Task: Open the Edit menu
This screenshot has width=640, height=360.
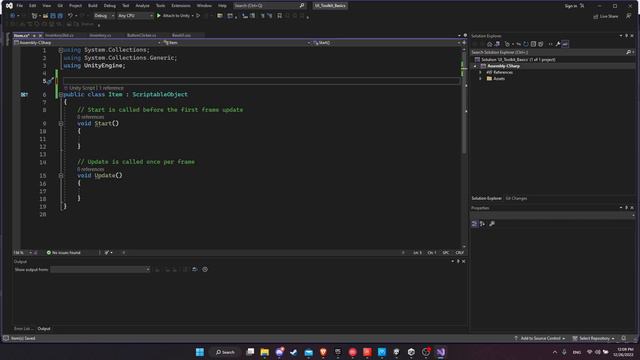Action: 33,6
